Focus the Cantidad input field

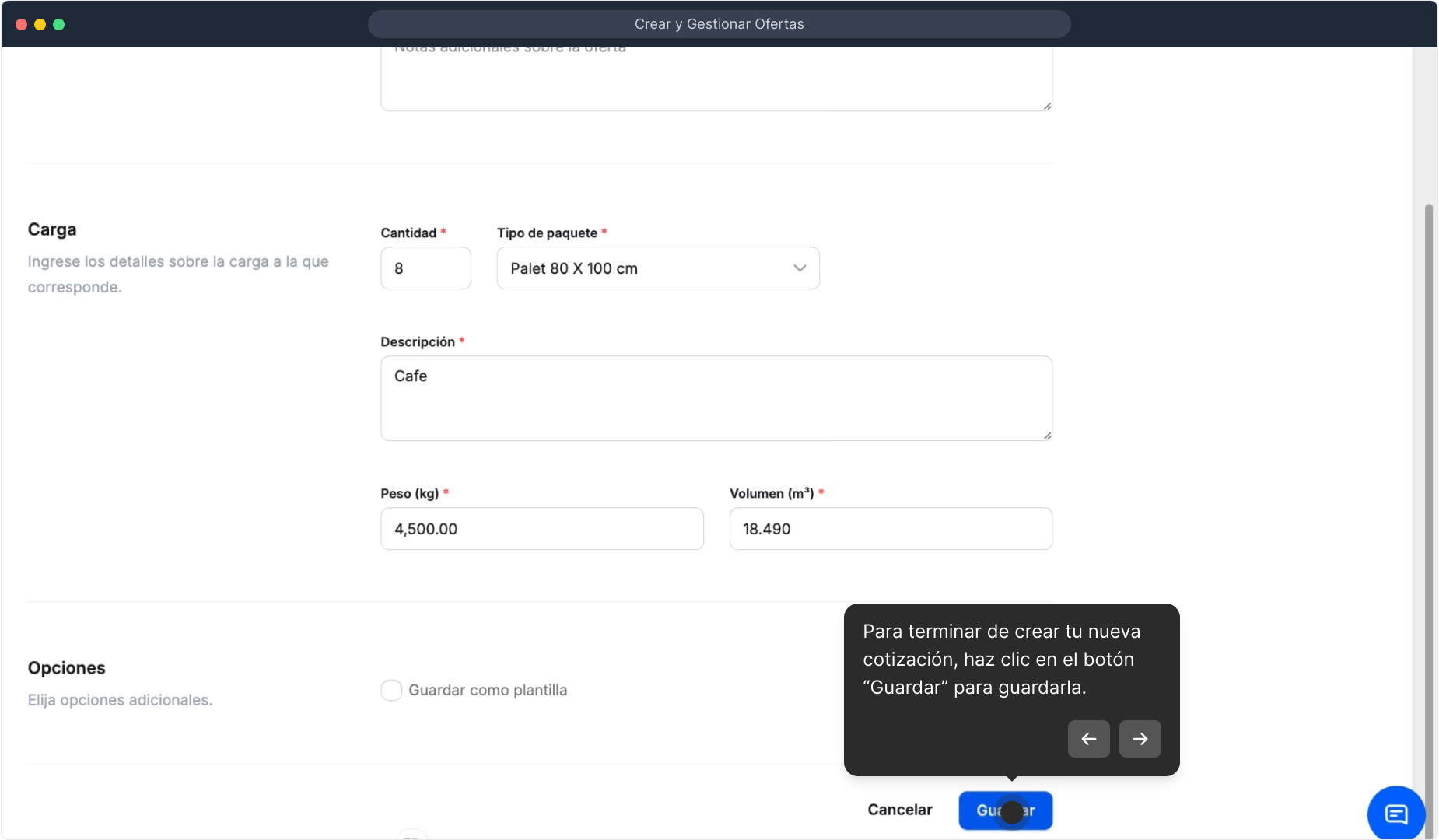[x=425, y=268]
